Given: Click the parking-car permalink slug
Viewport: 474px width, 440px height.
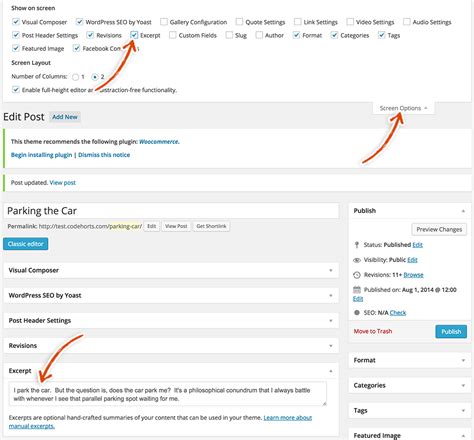Looking at the screenshot, I should [125, 226].
